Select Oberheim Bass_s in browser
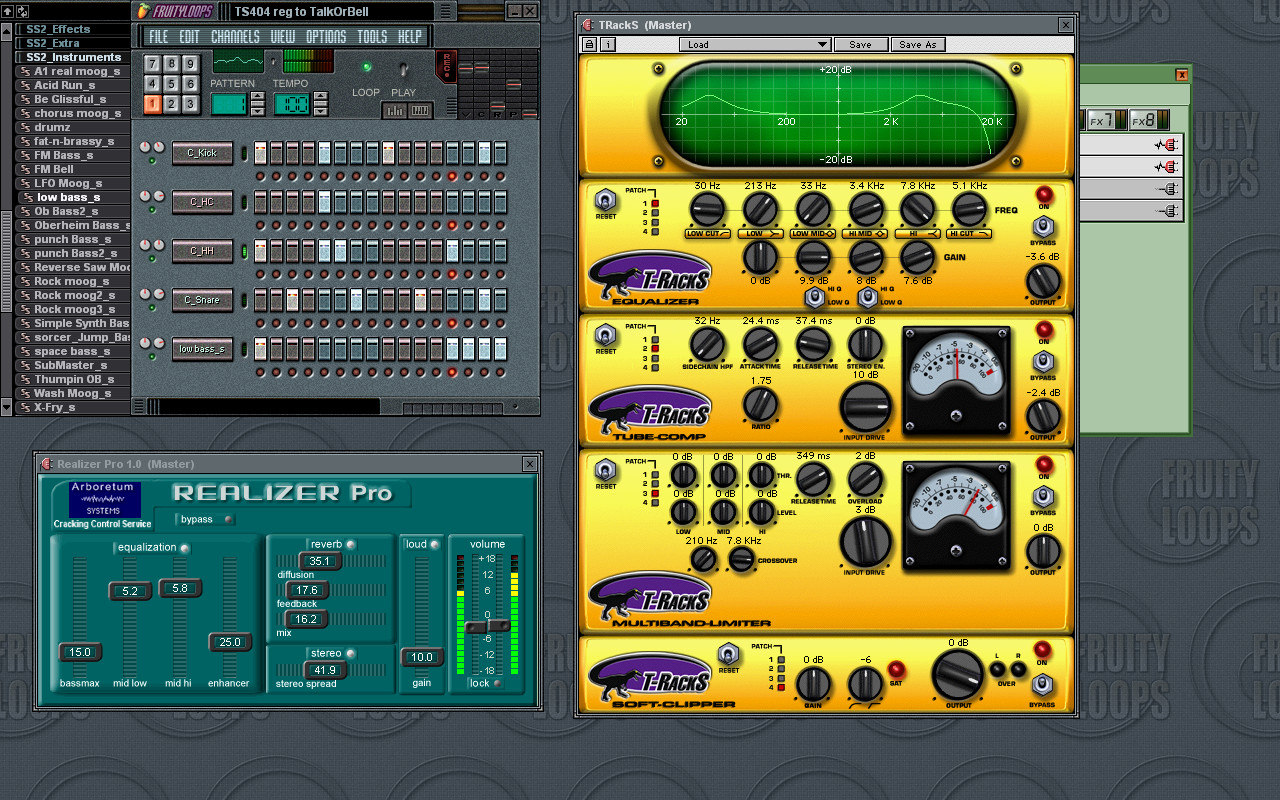 click(82, 225)
